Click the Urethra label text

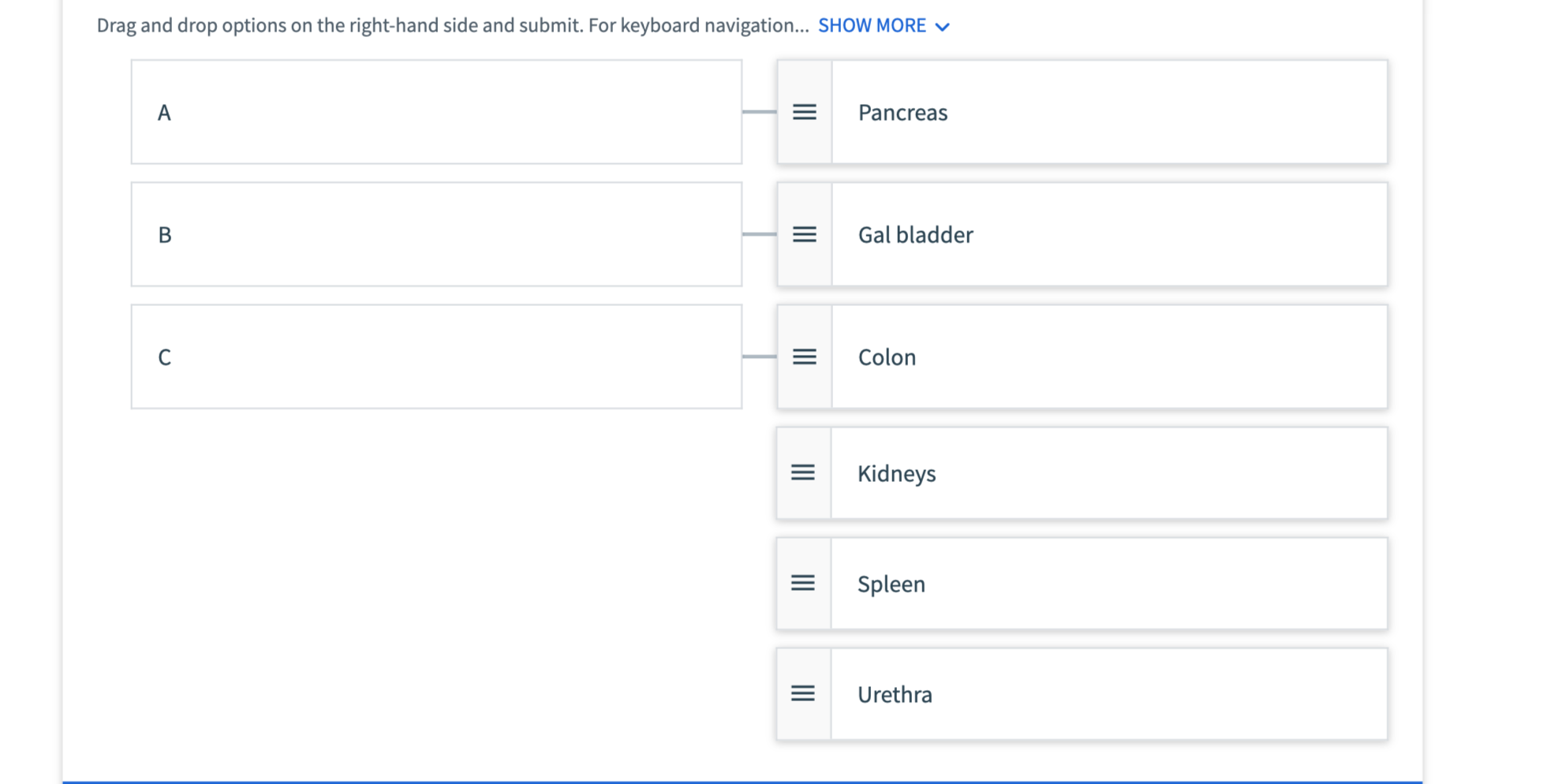tap(895, 694)
